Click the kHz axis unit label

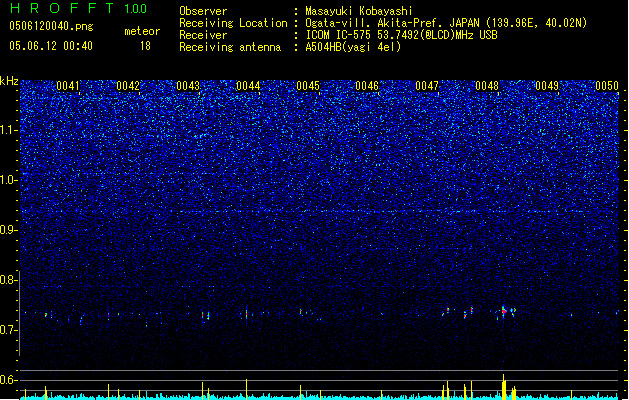pos(9,81)
